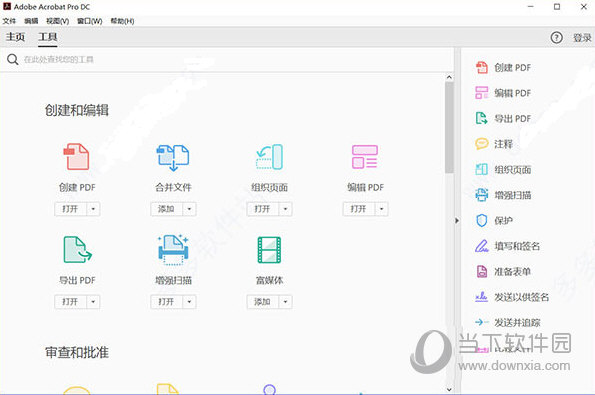Click 添加 button under 富媒体
The image size is (595, 395).
(x=263, y=302)
